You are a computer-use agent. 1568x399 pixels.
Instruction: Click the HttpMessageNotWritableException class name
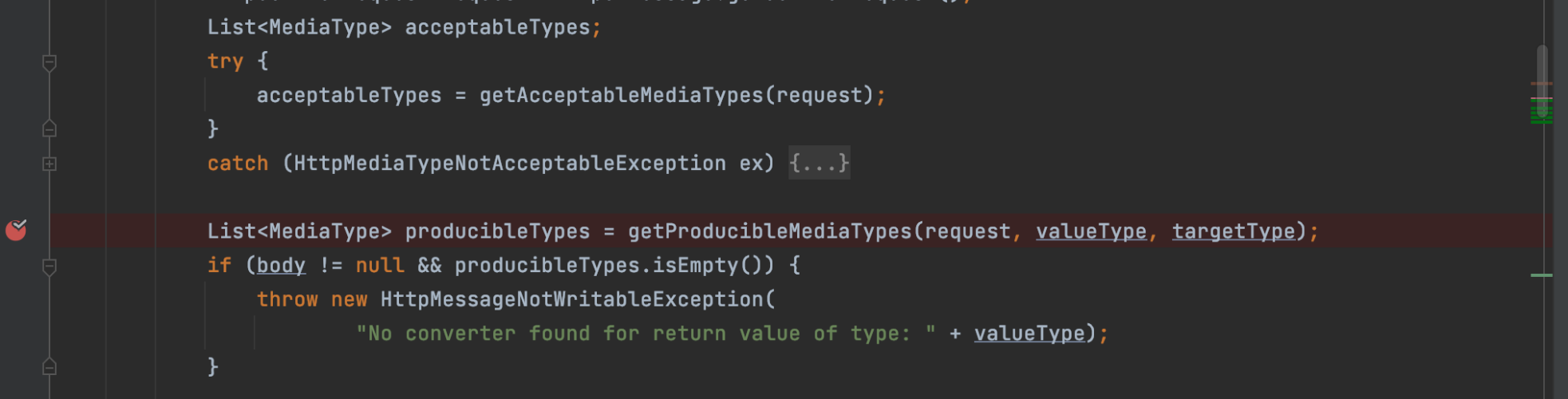coord(572,300)
